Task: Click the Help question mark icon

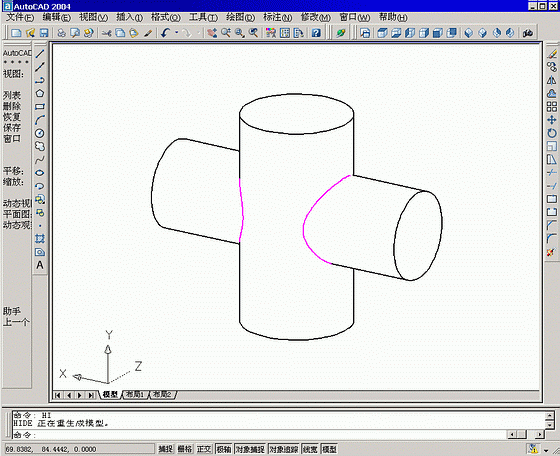Action: [x=316, y=33]
